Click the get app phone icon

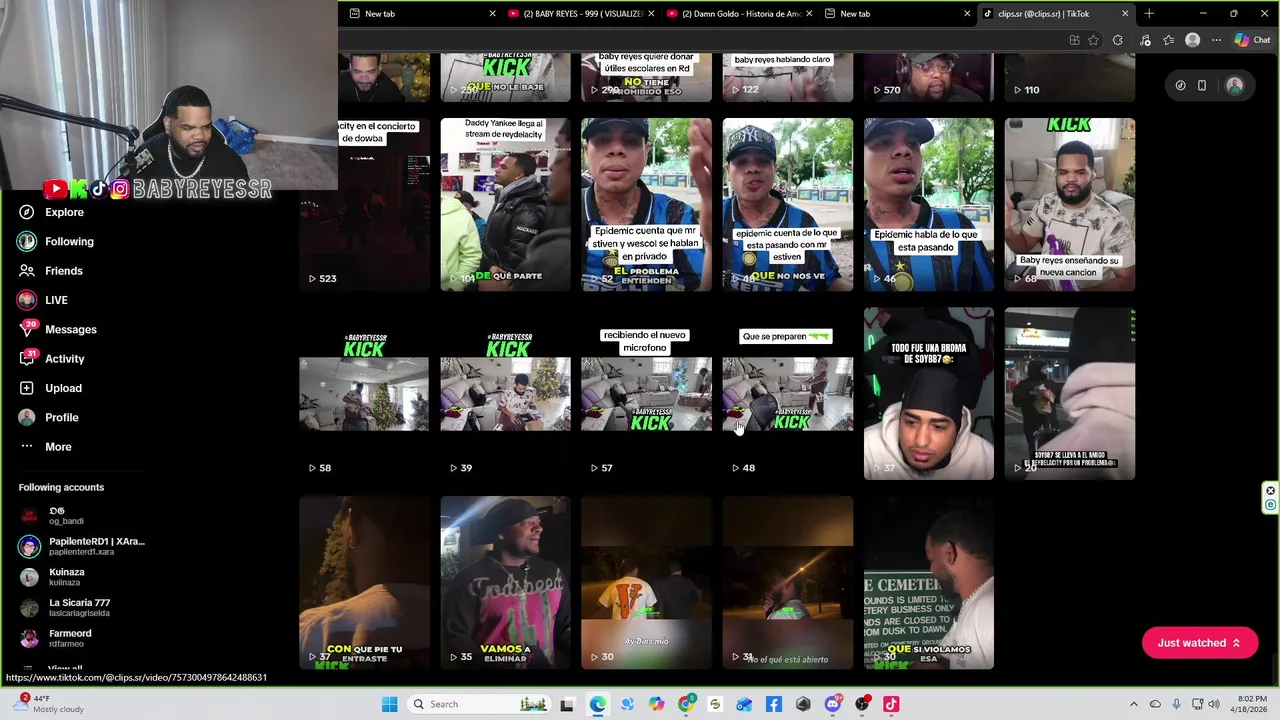tap(1202, 86)
